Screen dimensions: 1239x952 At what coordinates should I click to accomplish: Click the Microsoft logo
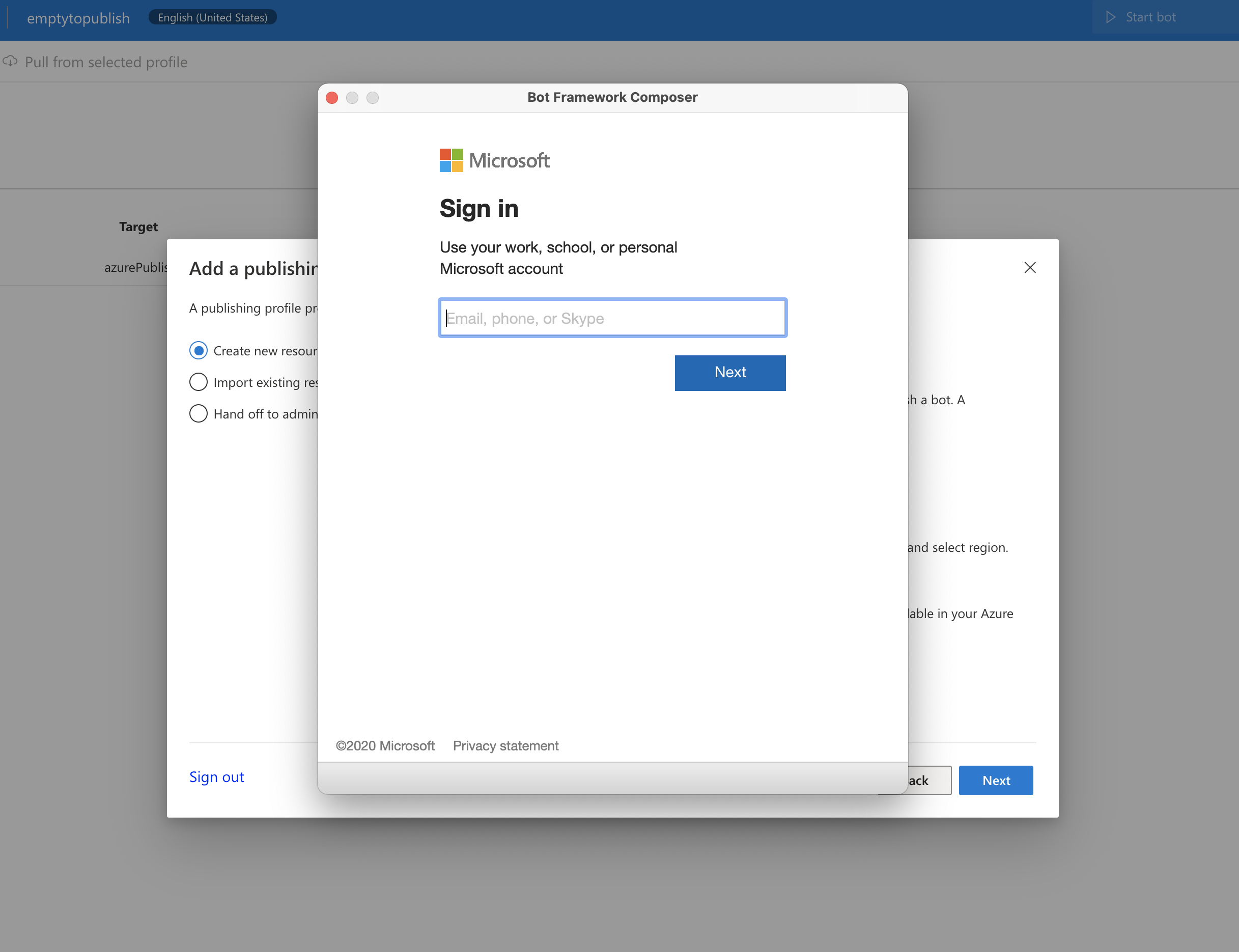point(494,160)
